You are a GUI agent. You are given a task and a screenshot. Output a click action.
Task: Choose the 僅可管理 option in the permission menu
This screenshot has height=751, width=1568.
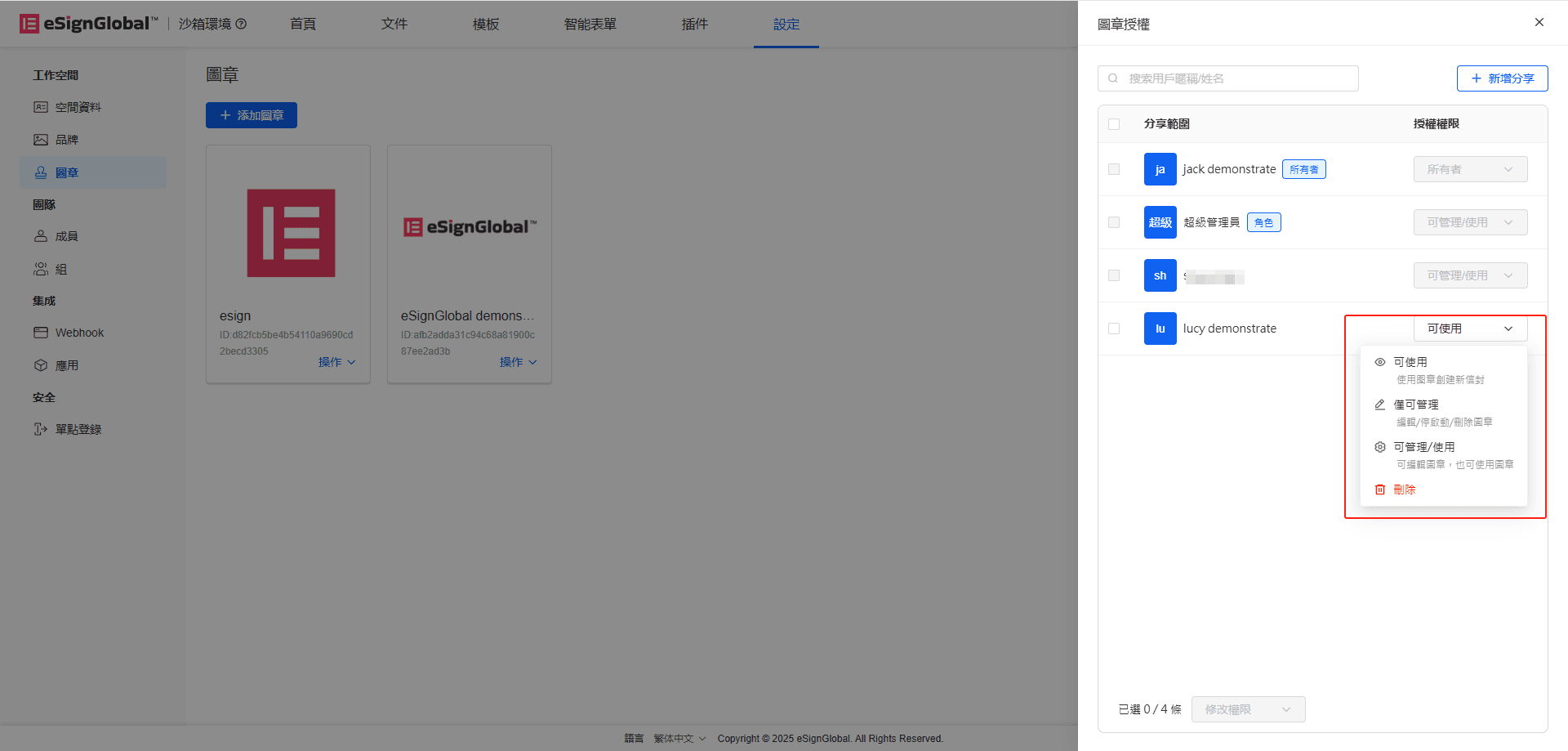tap(1443, 412)
